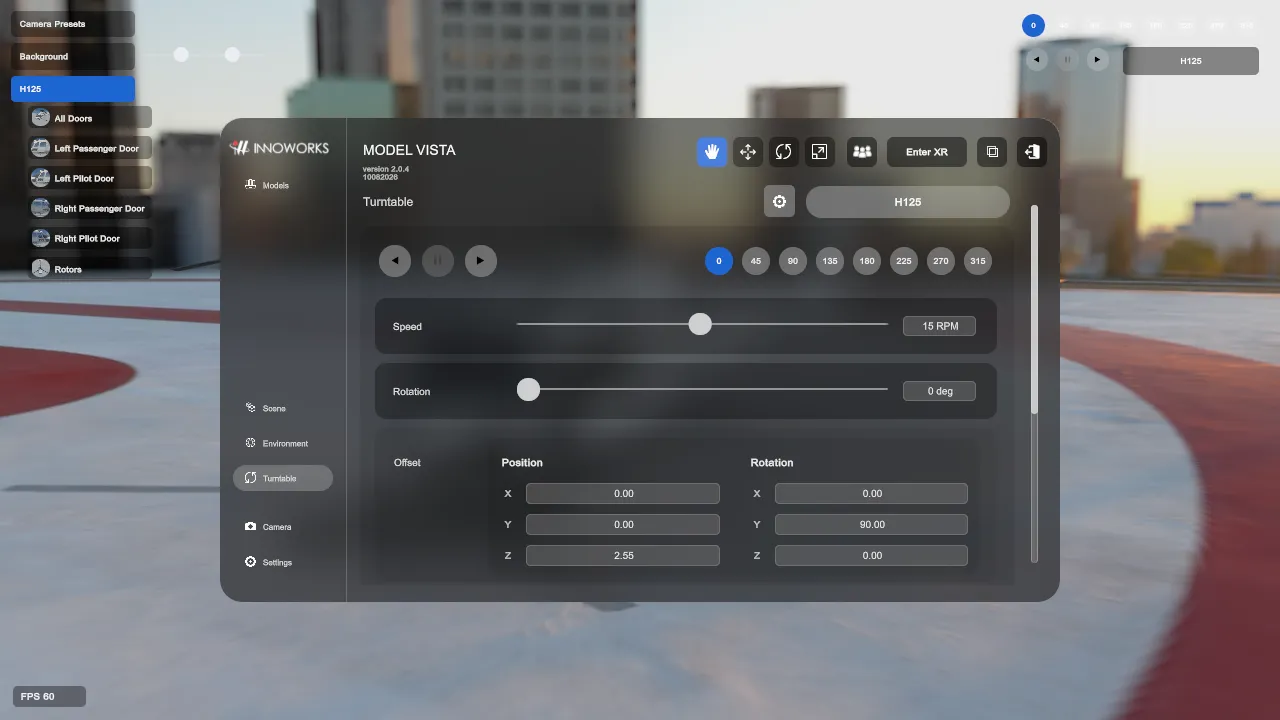The image size is (1280, 720).
Task: Click the Speed slider handle
Action: tap(700, 324)
